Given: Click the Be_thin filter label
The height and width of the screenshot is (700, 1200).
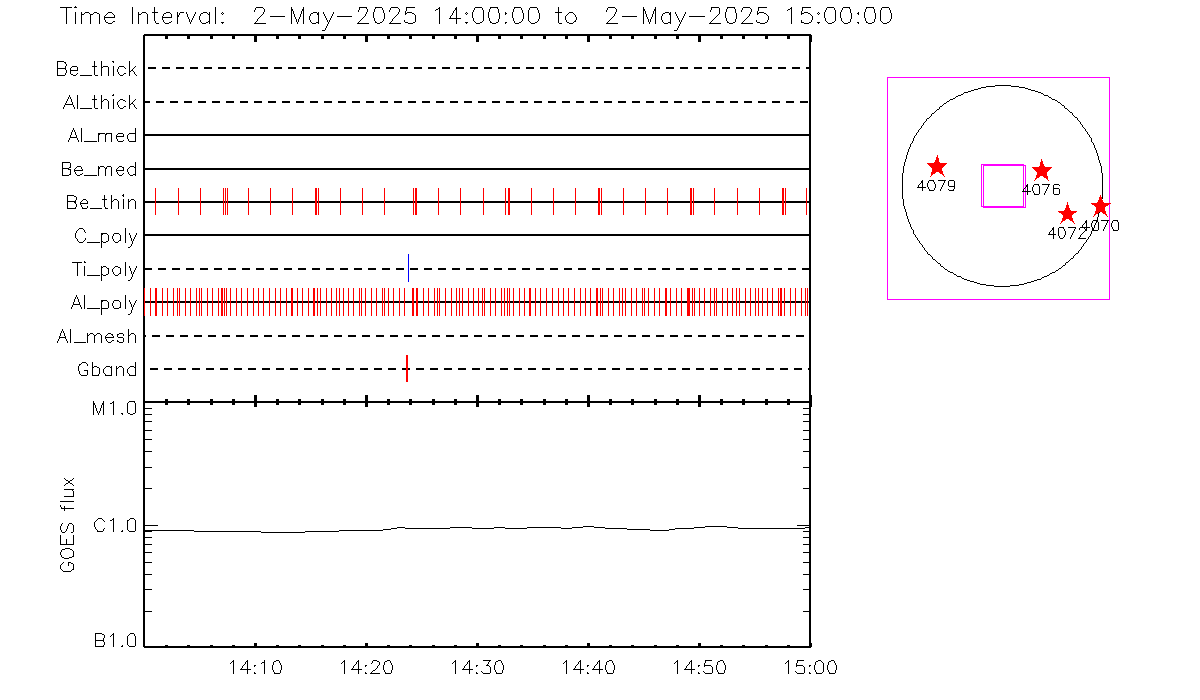Looking at the screenshot, I should click(102, 202).
